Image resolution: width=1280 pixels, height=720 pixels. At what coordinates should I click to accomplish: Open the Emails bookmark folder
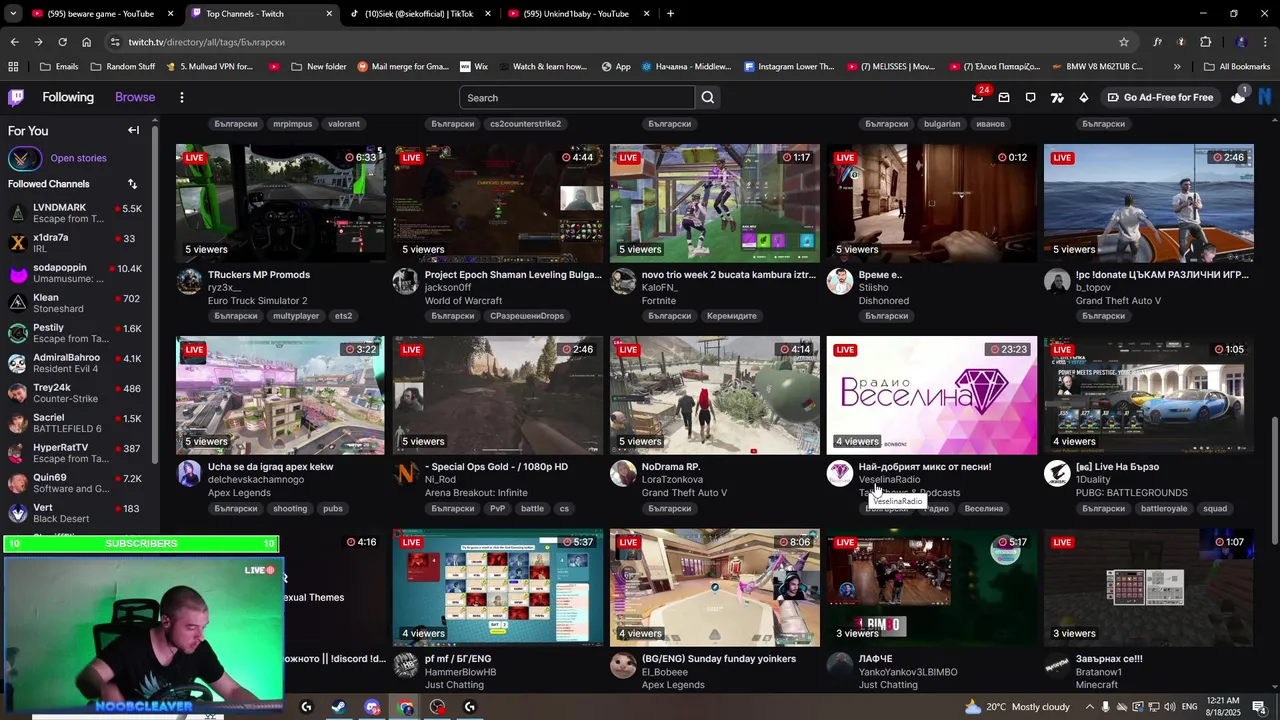[x=59, y=67]
